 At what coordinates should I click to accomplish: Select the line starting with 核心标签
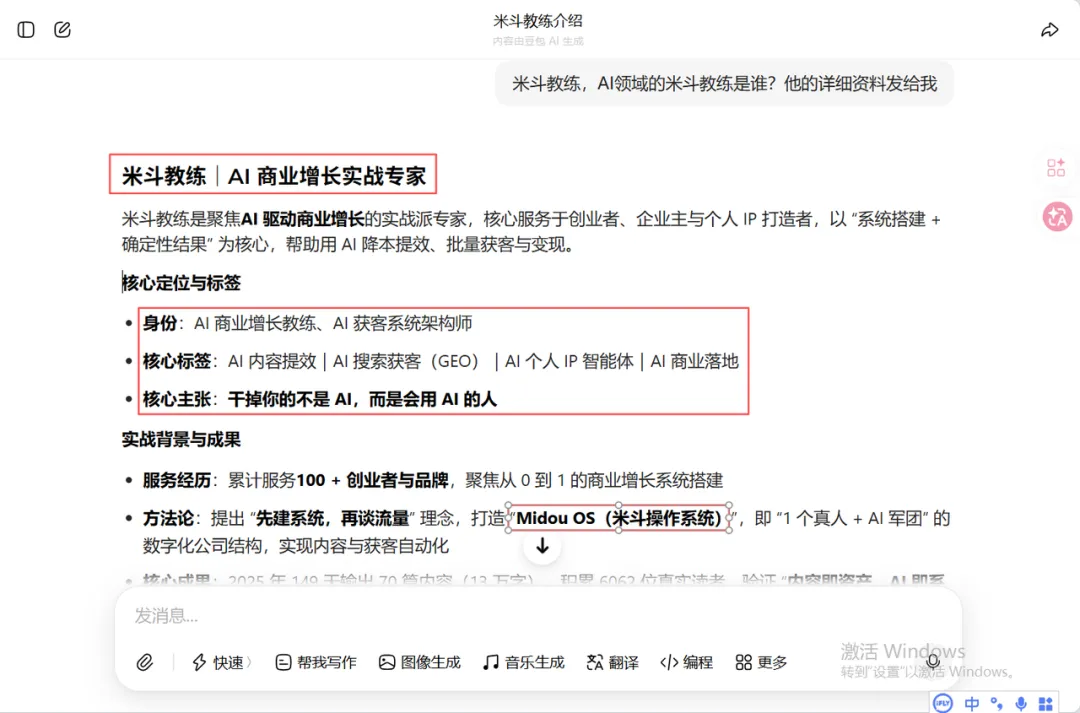[x=441, y=361]
